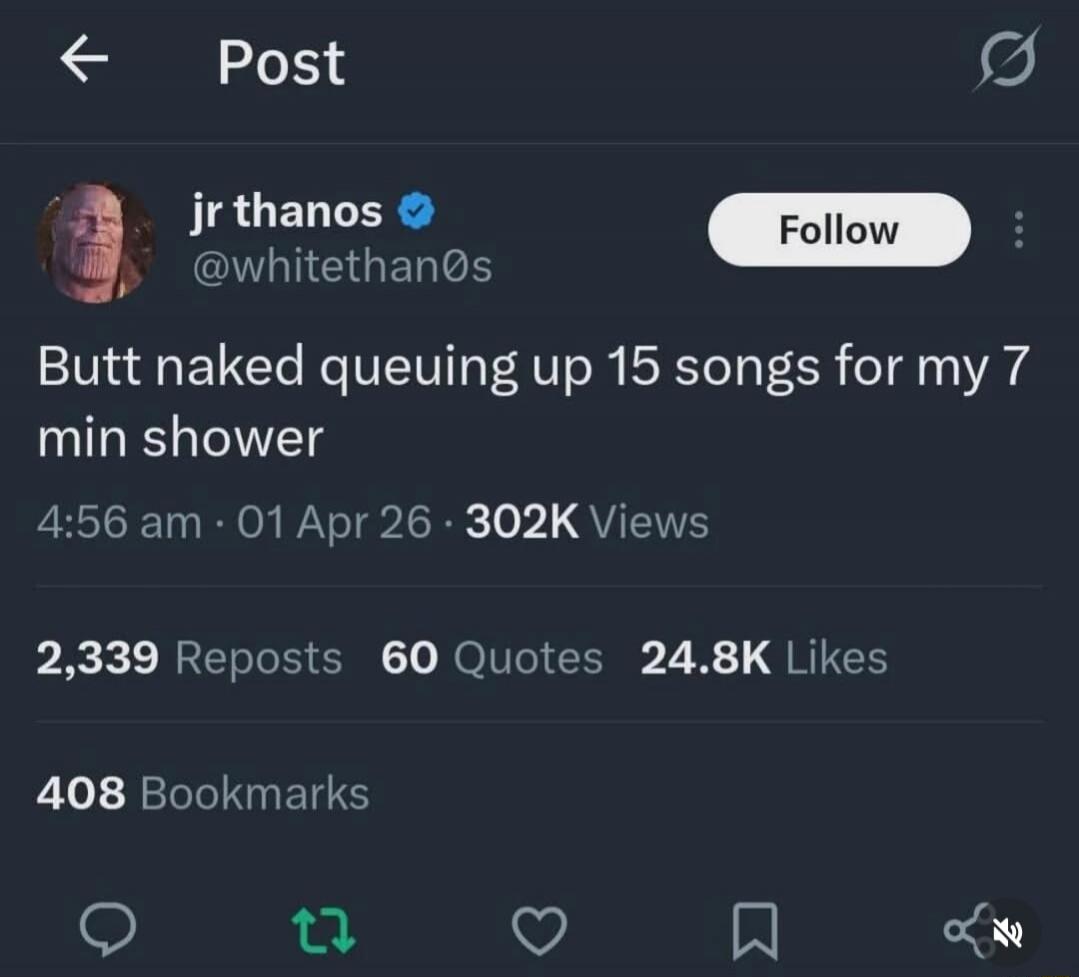Viewport: 1079px width, 977px height.
Task: Unmute audio via the speaker icon
Action: pos(1010,933)
